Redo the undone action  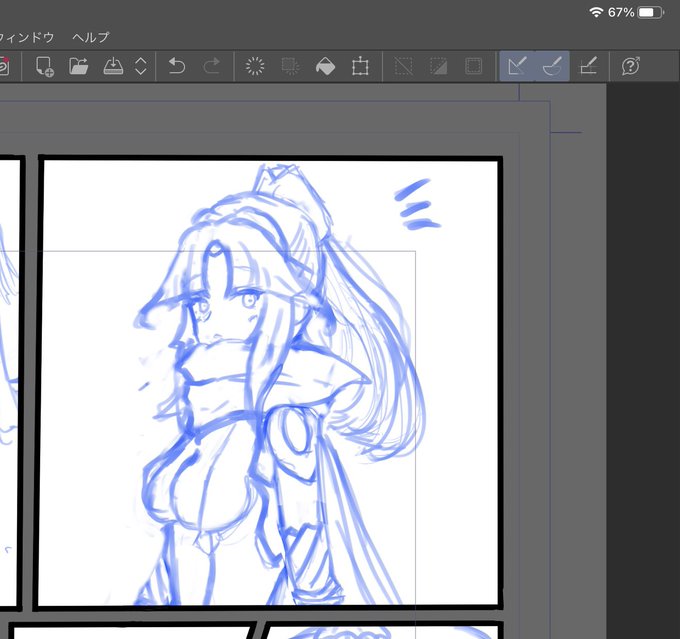[x=212, y=66]
